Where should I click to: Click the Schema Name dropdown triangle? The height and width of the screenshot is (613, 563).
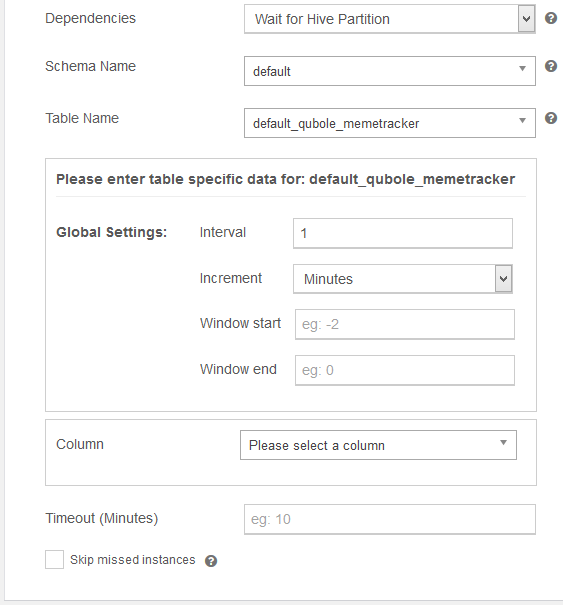[x=522, y=68]
